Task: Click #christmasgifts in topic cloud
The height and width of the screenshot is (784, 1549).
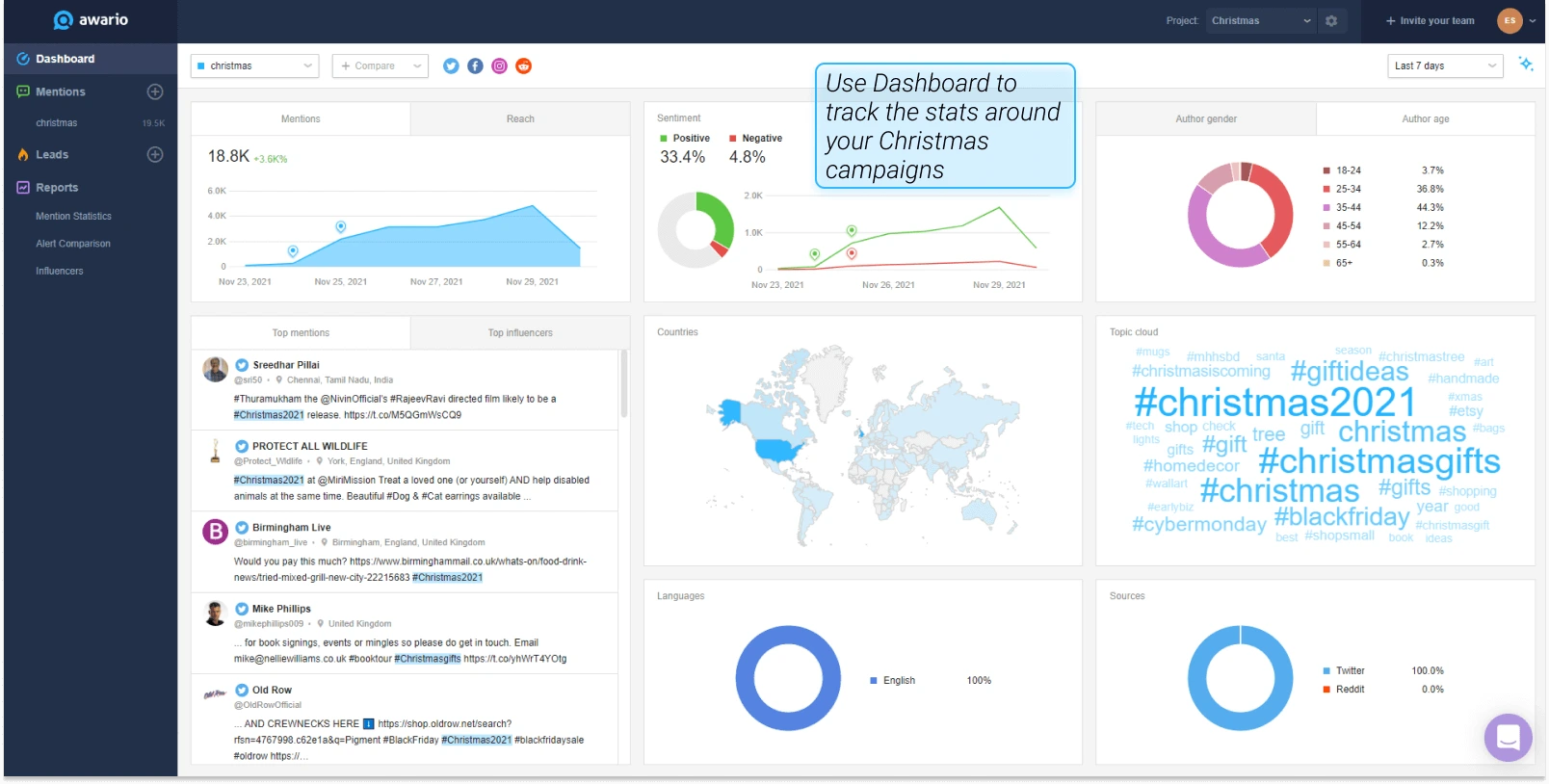Action: point(1378,461)
